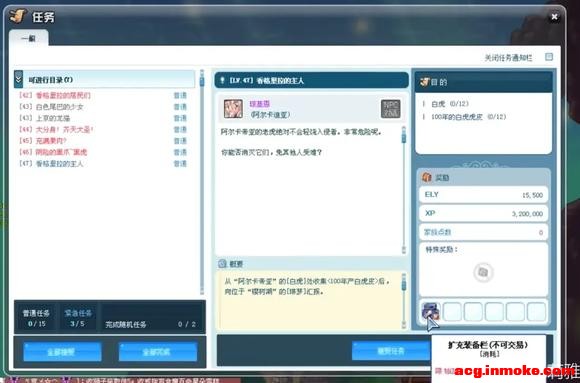580x383 pixels.
Task: Click the 全部接受 accept all button
Action: [62, 352]
